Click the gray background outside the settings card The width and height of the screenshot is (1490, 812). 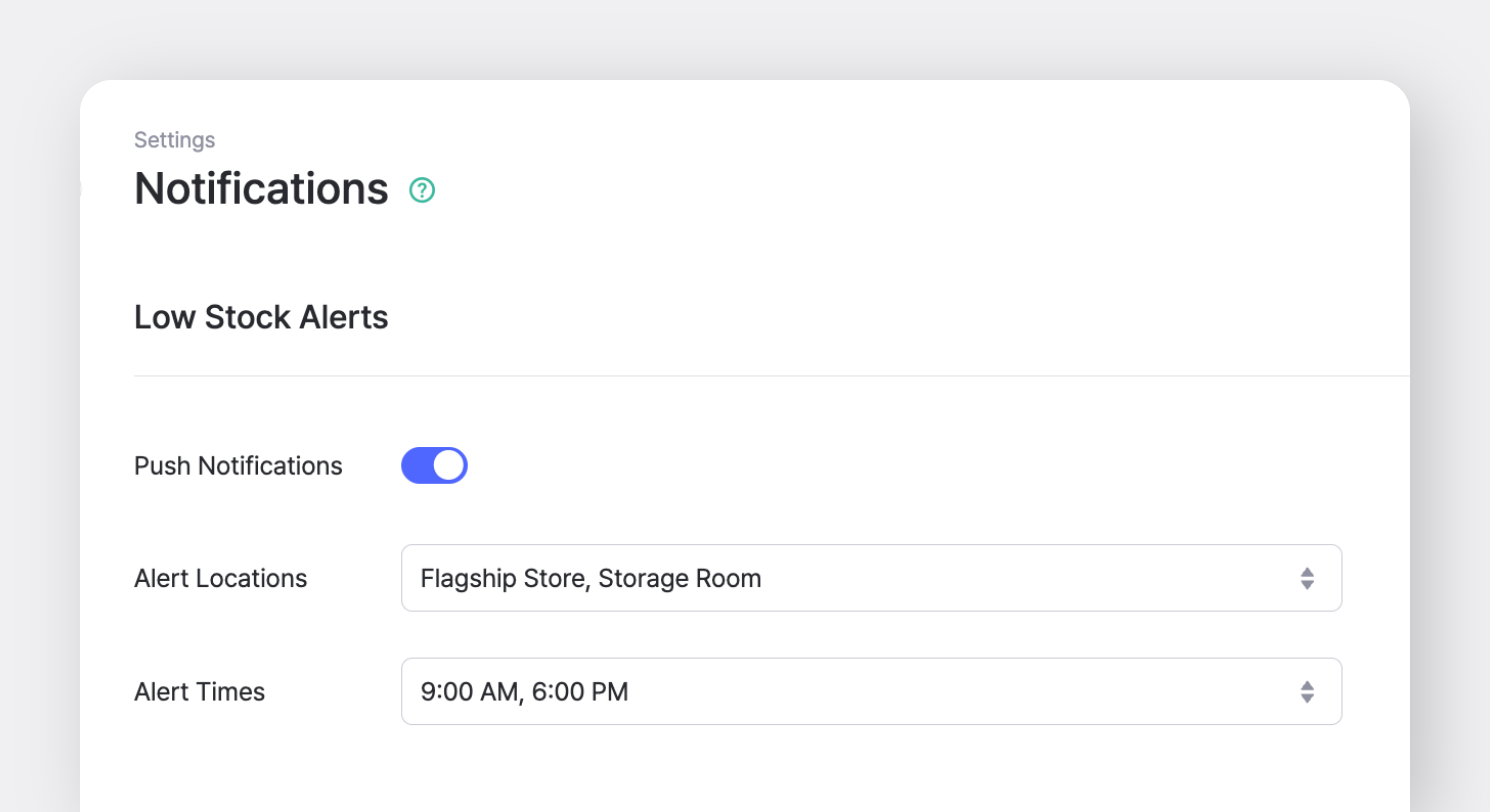tap(40, 400)
